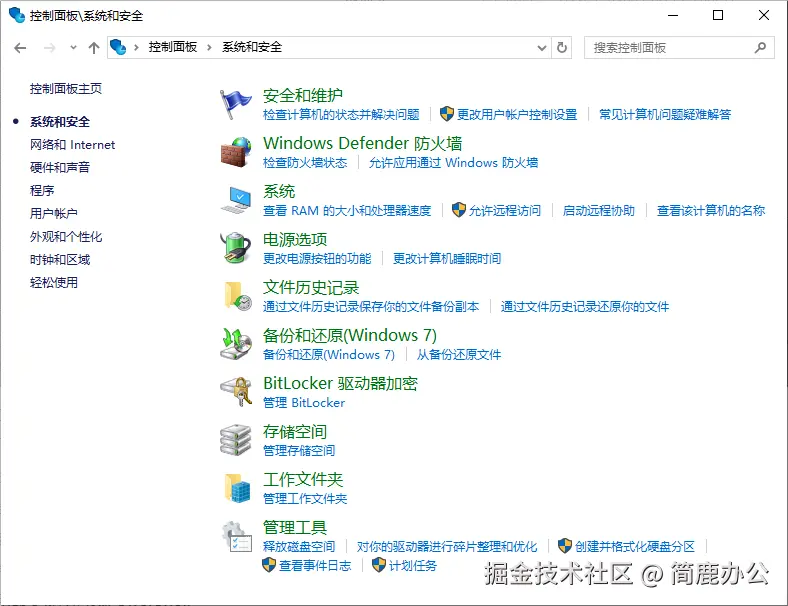Open 允许应用通过 Windows 防火墙 link

tap(453, 162)
